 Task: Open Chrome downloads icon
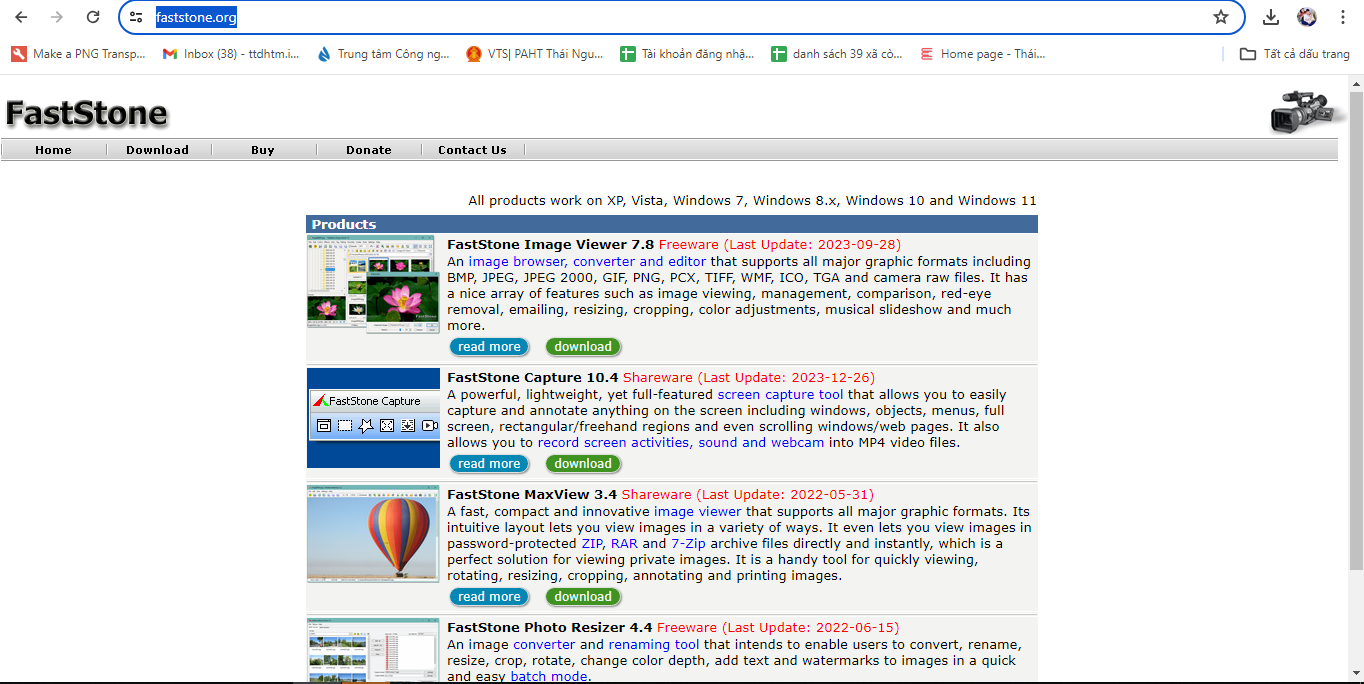click(1271, 17)
